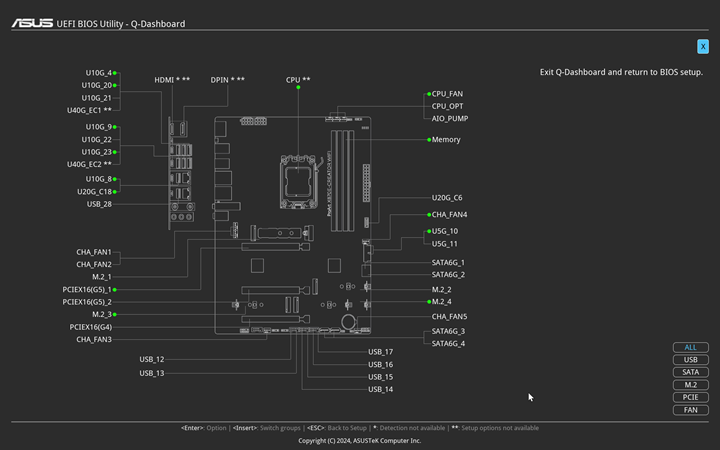Screen dimensions: 720x450
Task: Select the ALL filter tab
Action: 690,348
